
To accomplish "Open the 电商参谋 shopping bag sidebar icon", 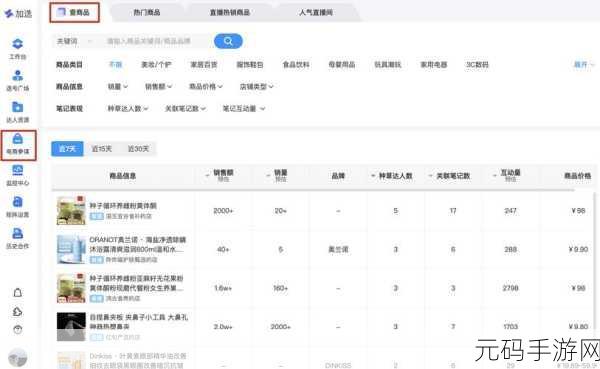I will tap(18, 139).
